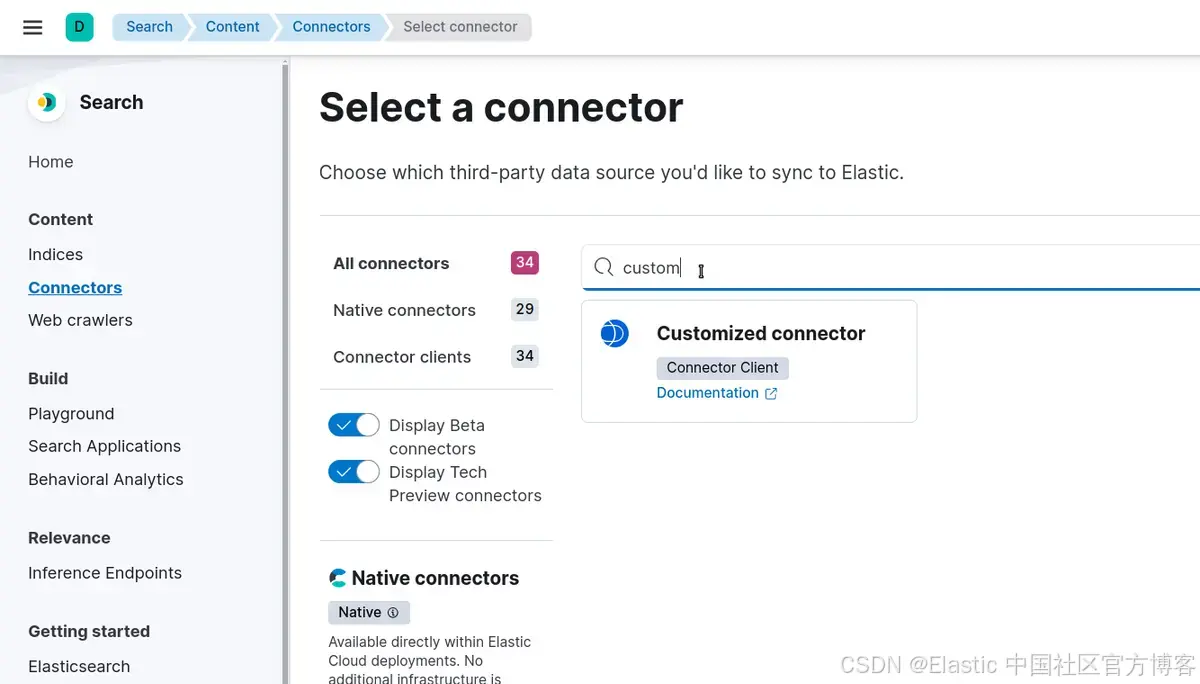Open Home in the sidebar
Screen dimensions: 1200x684
click(51, 162)
